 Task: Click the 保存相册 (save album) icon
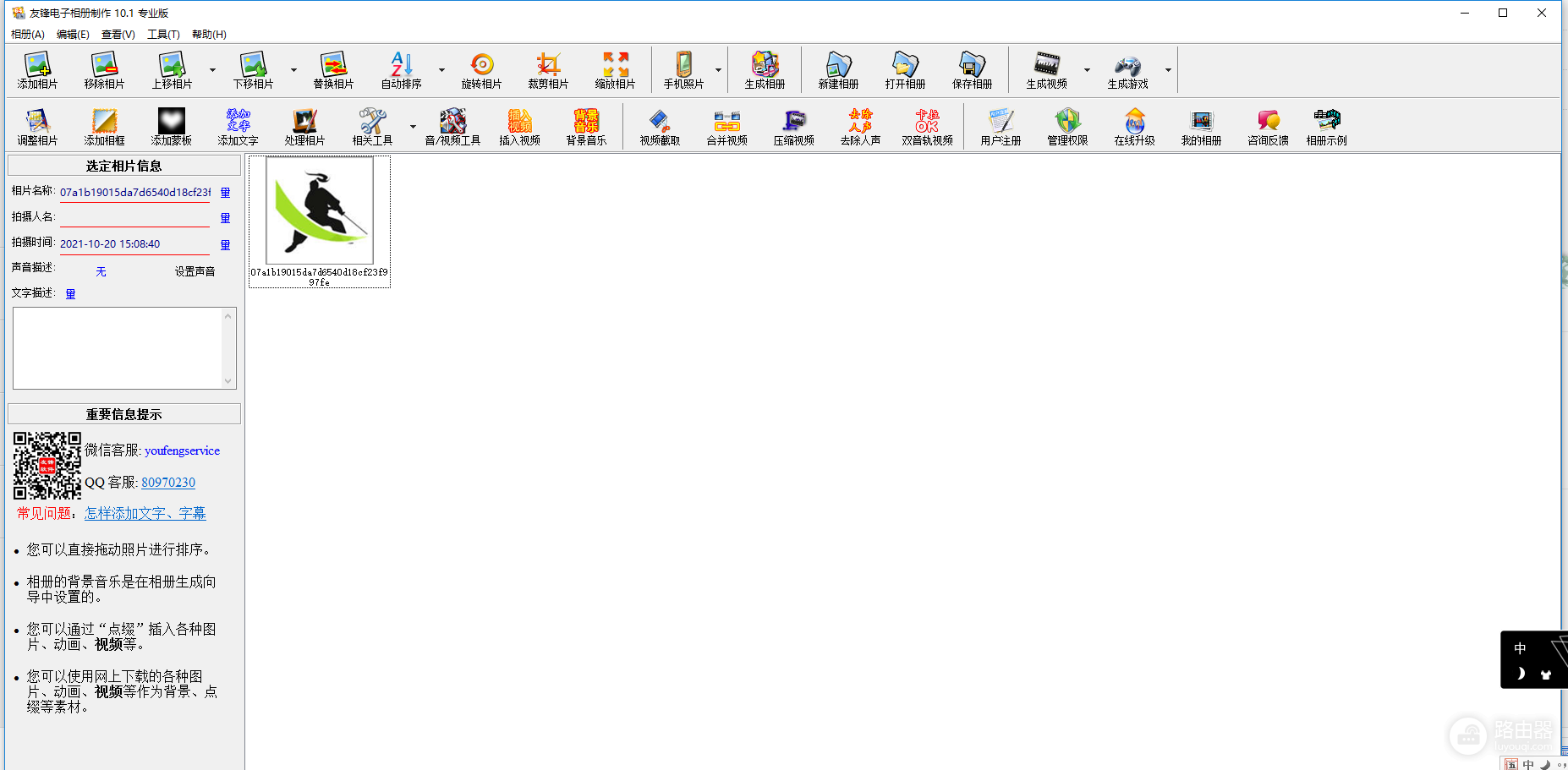pos(972,70)
